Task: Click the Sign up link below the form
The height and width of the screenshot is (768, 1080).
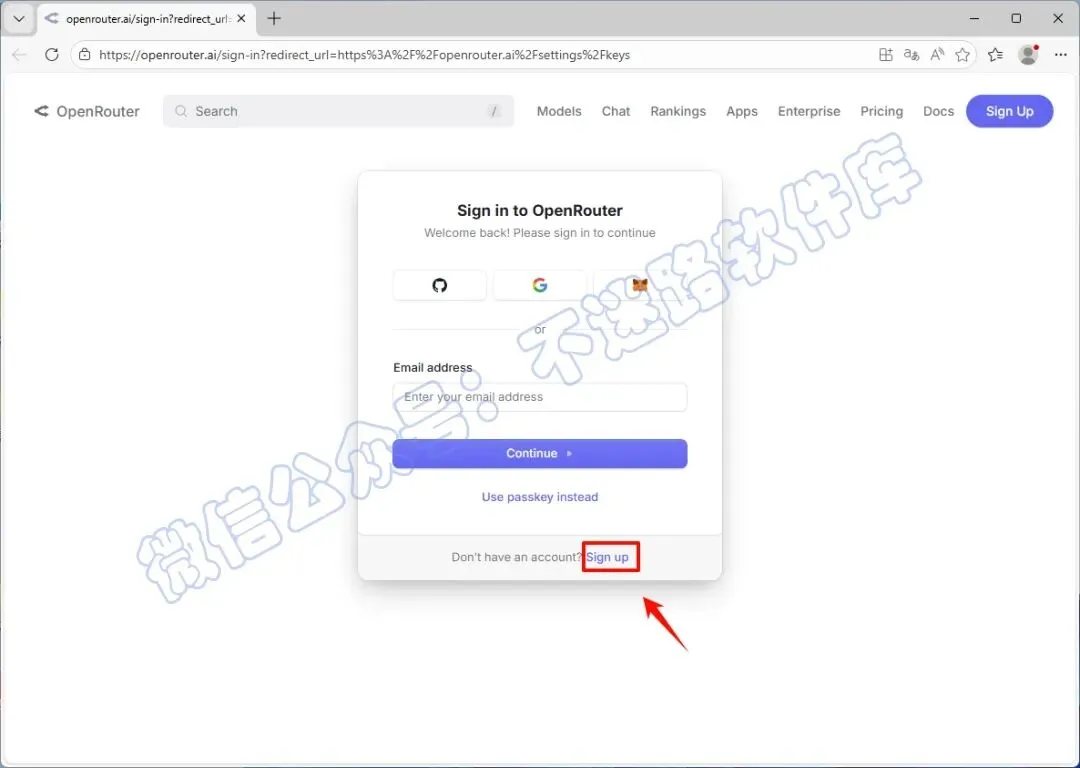Action: pyautogui.click(x=608, y=557)
